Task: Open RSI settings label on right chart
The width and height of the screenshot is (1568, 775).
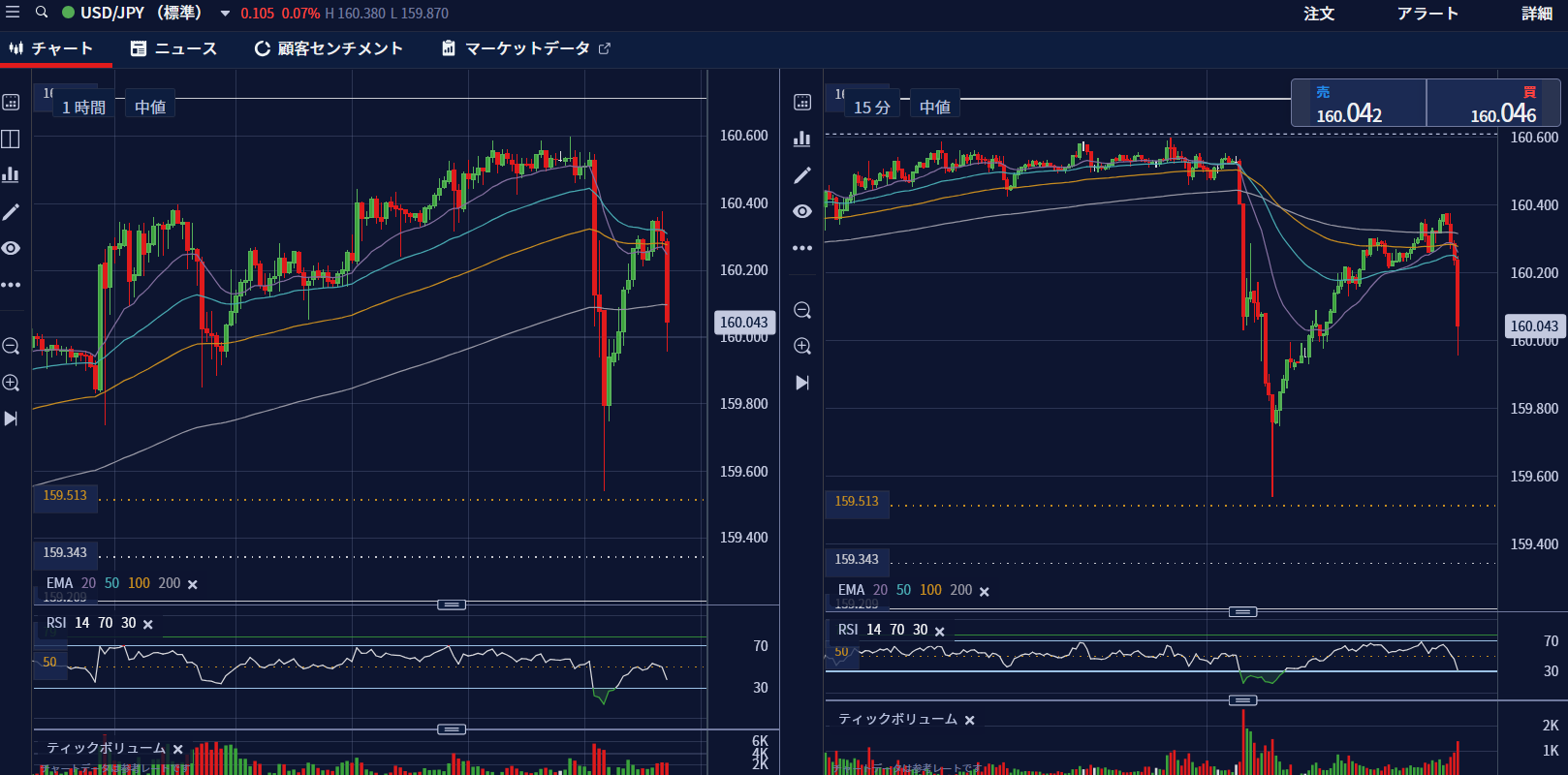Action: (x=848, y=630)
